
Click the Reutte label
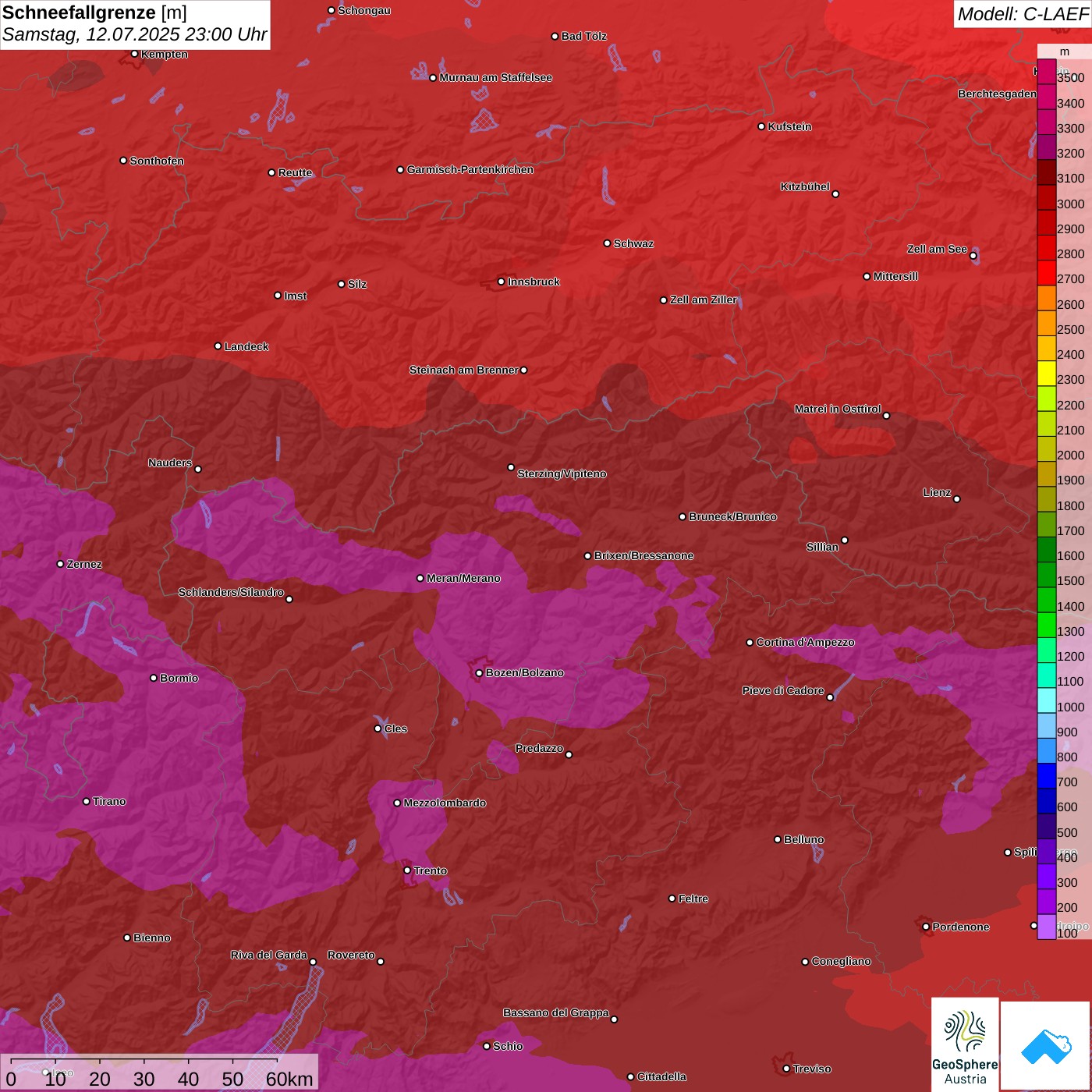(x=295, y=172)
